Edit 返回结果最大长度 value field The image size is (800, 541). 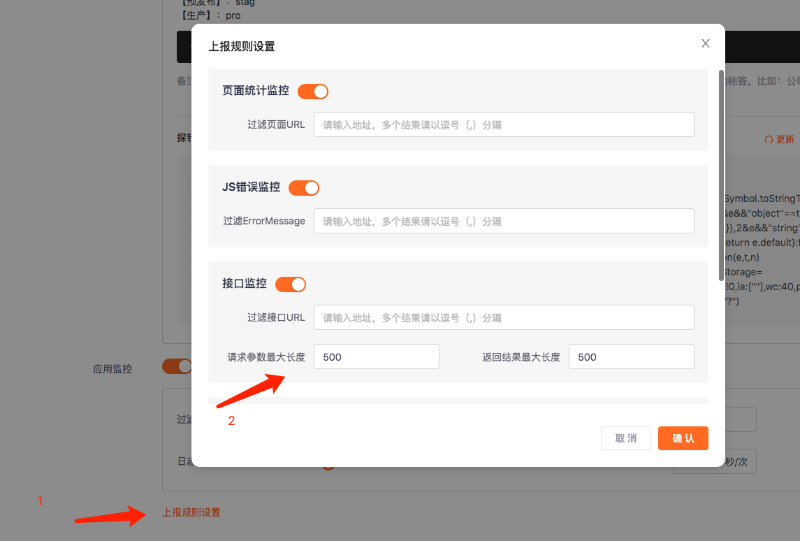pyautogui.click(x=631, y=357)
